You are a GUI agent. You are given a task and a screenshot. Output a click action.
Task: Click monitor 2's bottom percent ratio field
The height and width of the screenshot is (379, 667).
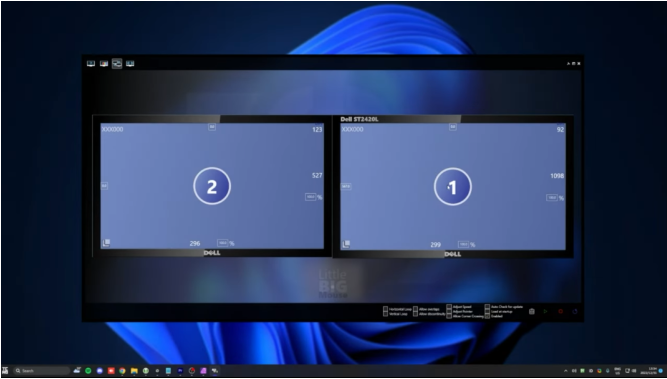point(222,243)
